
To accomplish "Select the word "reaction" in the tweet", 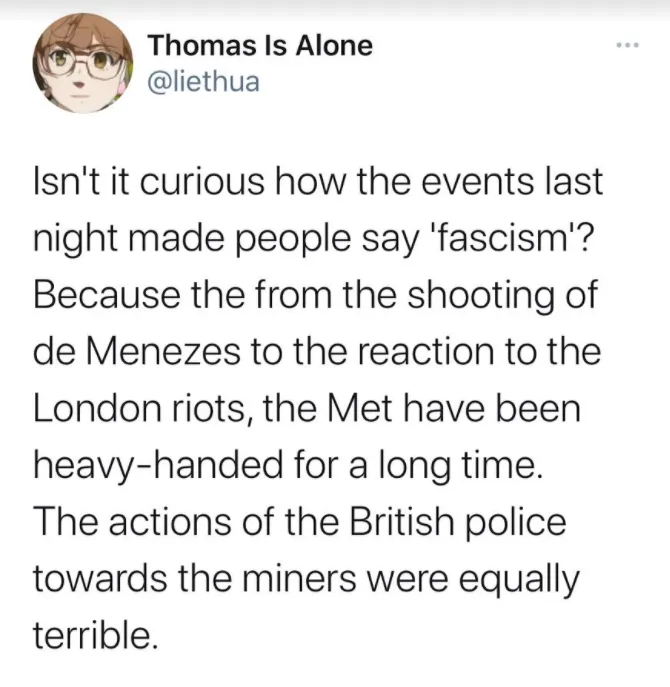I will click(x=426, y=351).
